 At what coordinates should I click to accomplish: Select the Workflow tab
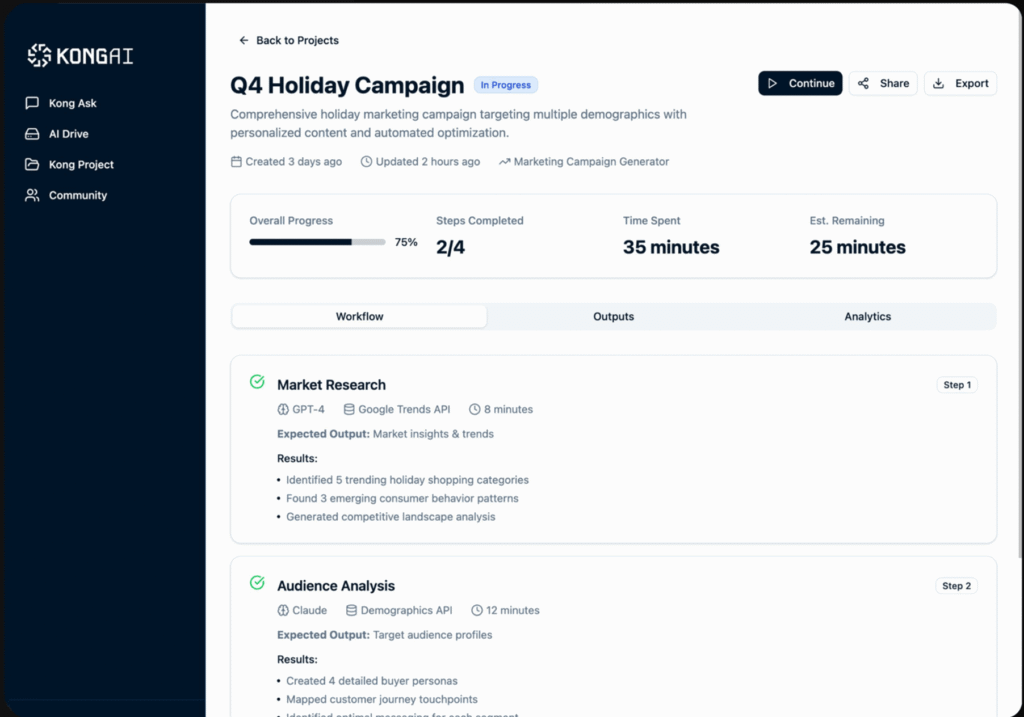click(359, 317)
